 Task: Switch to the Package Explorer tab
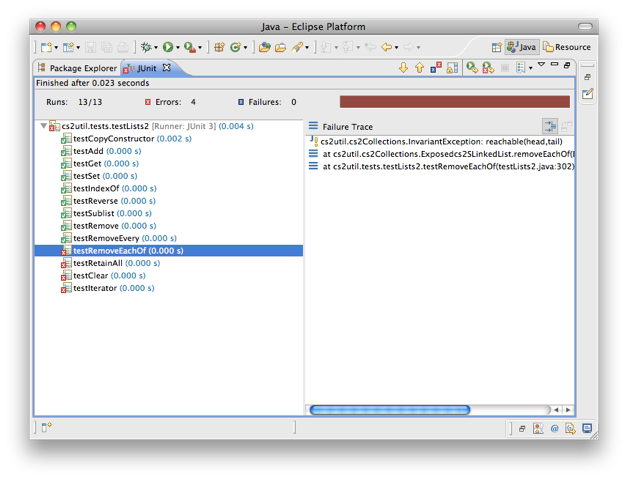tap(77, 68)
